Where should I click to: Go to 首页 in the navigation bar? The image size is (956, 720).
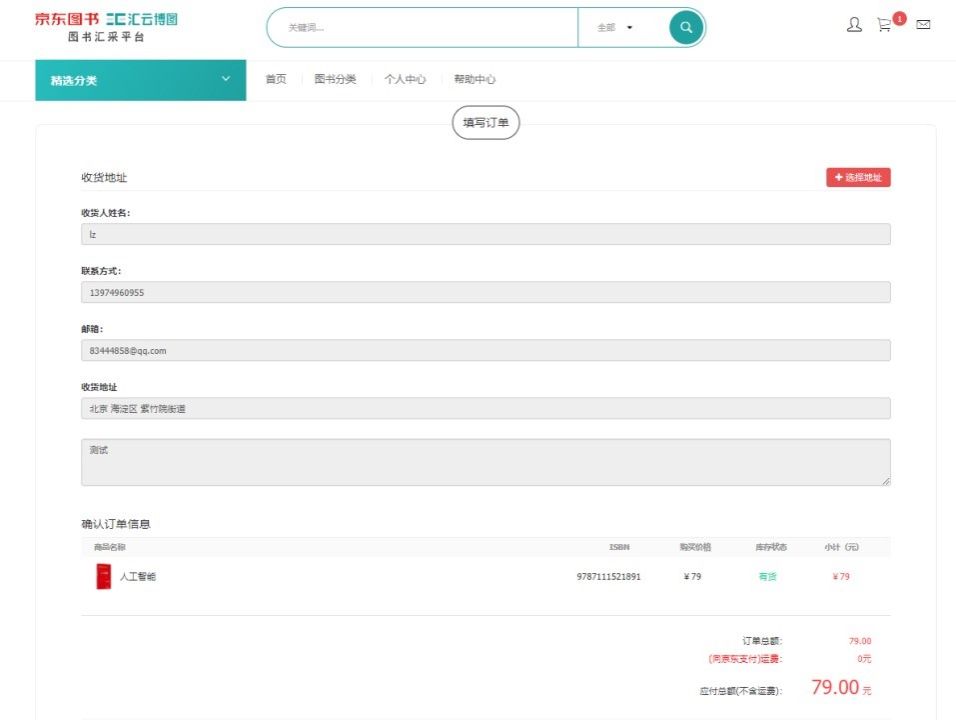pos(276,80)
